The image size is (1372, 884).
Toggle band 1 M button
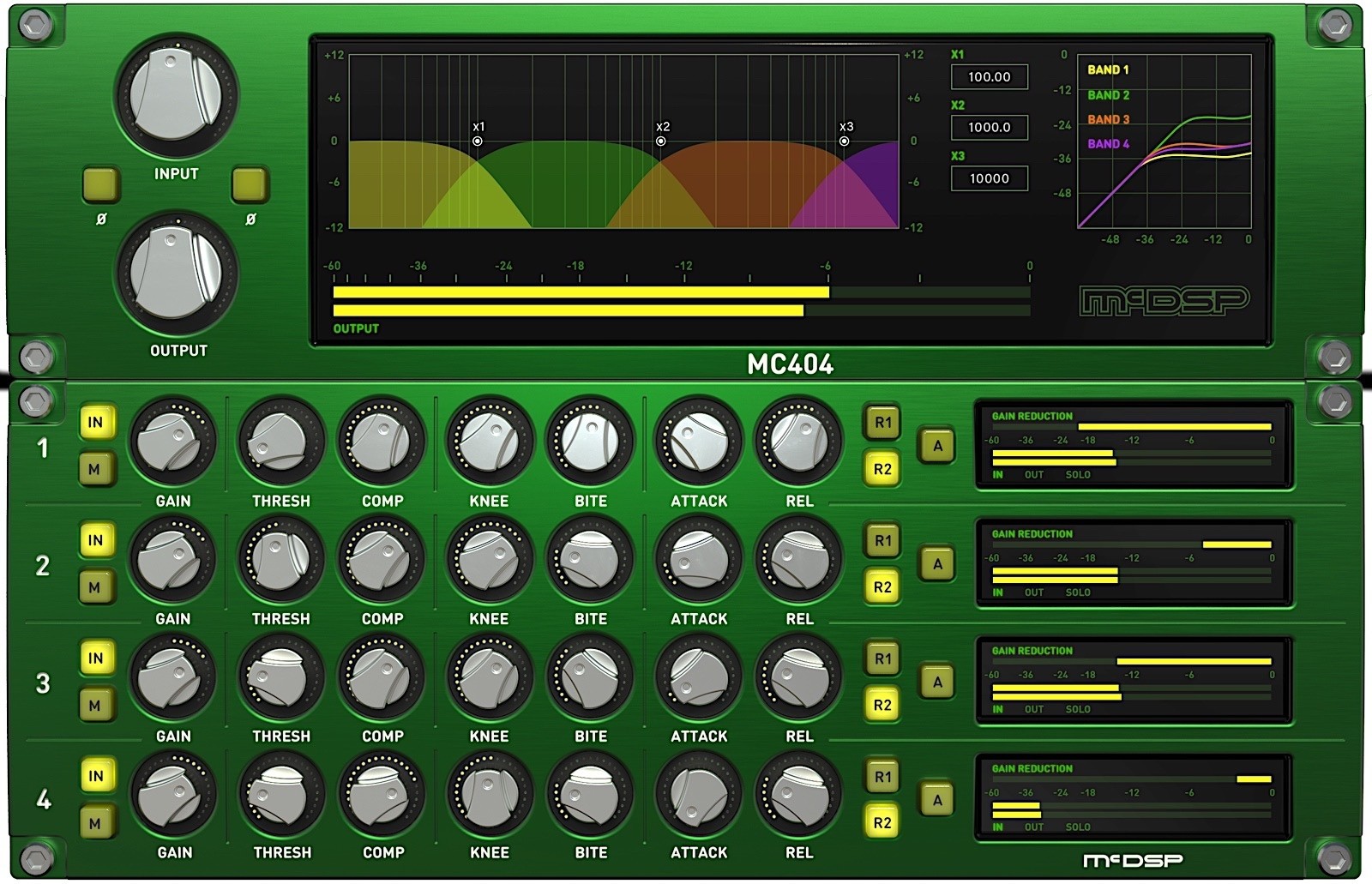[x=95, y=469]
